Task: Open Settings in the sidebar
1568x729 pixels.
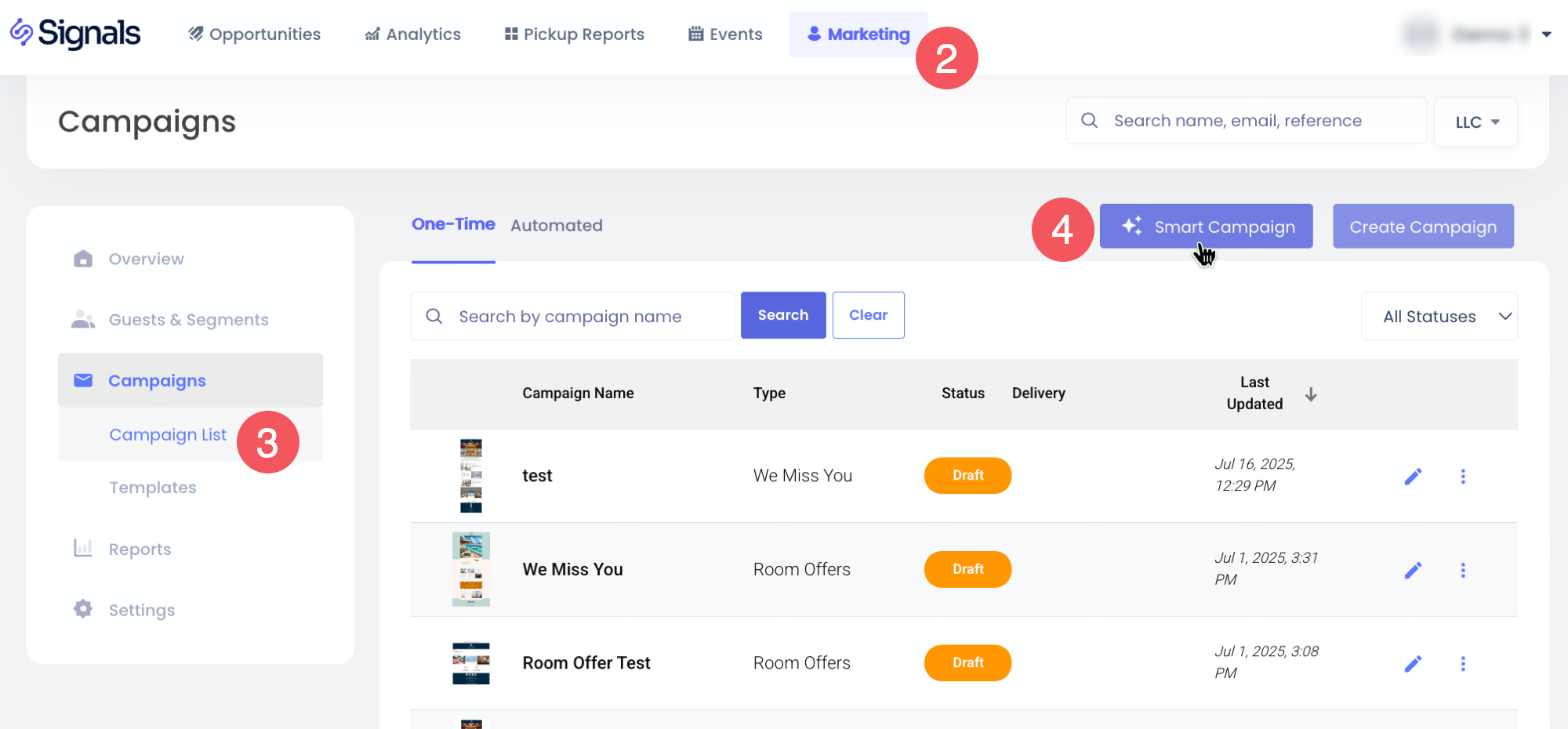Action: tap(141, 610)
